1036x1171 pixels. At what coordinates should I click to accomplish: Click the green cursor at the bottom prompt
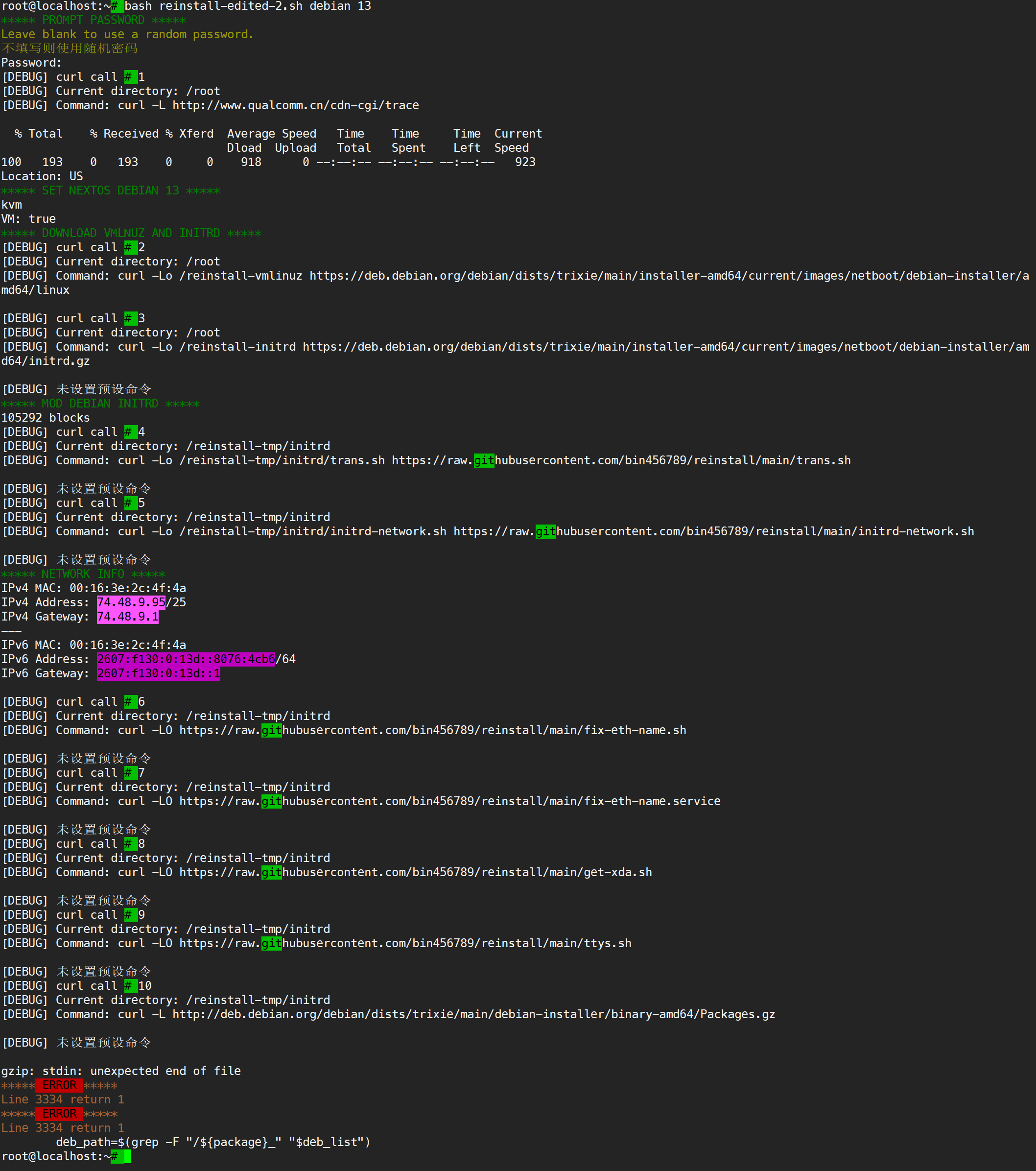[x=127, y=1157]
